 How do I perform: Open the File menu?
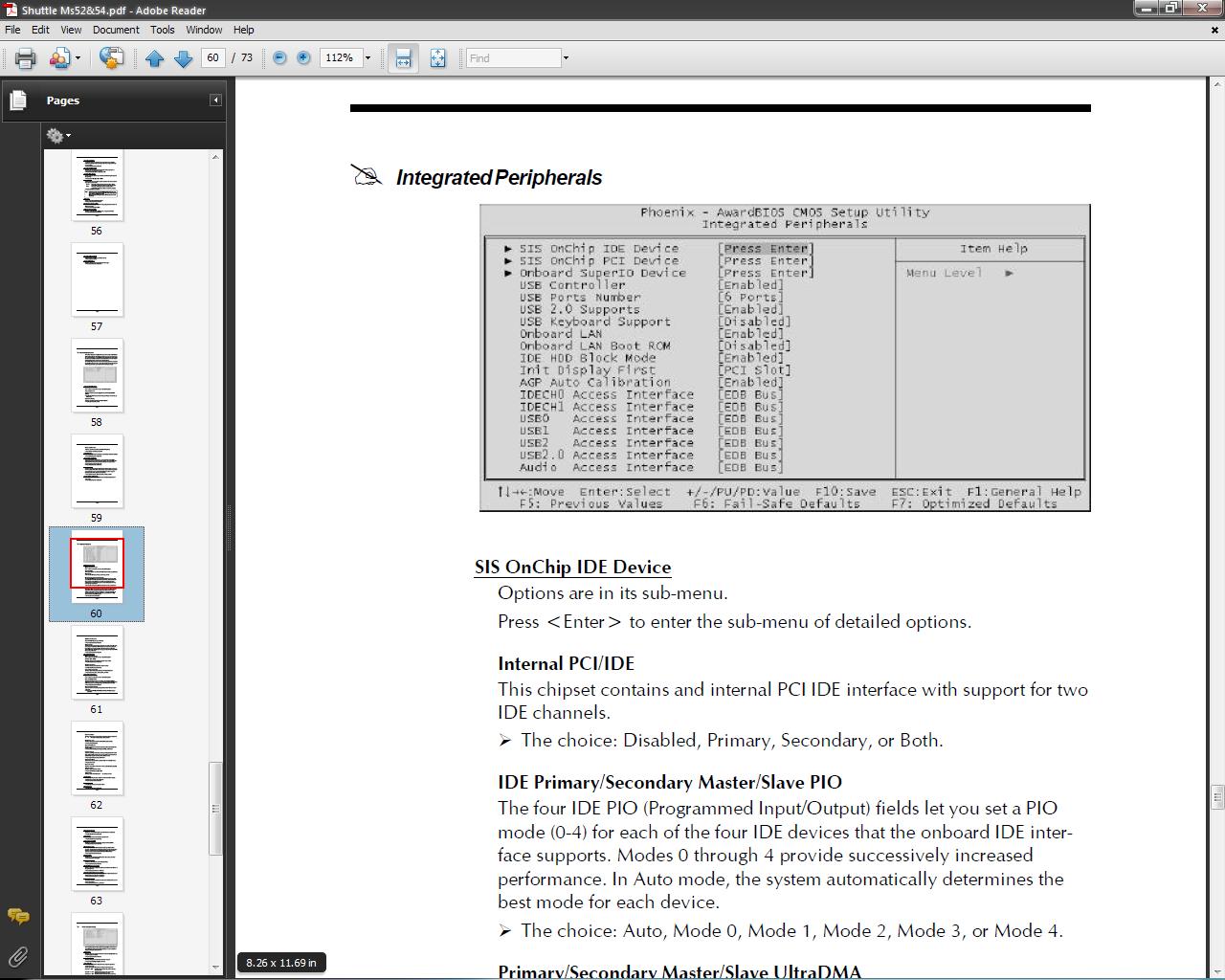tap(12, 30)
